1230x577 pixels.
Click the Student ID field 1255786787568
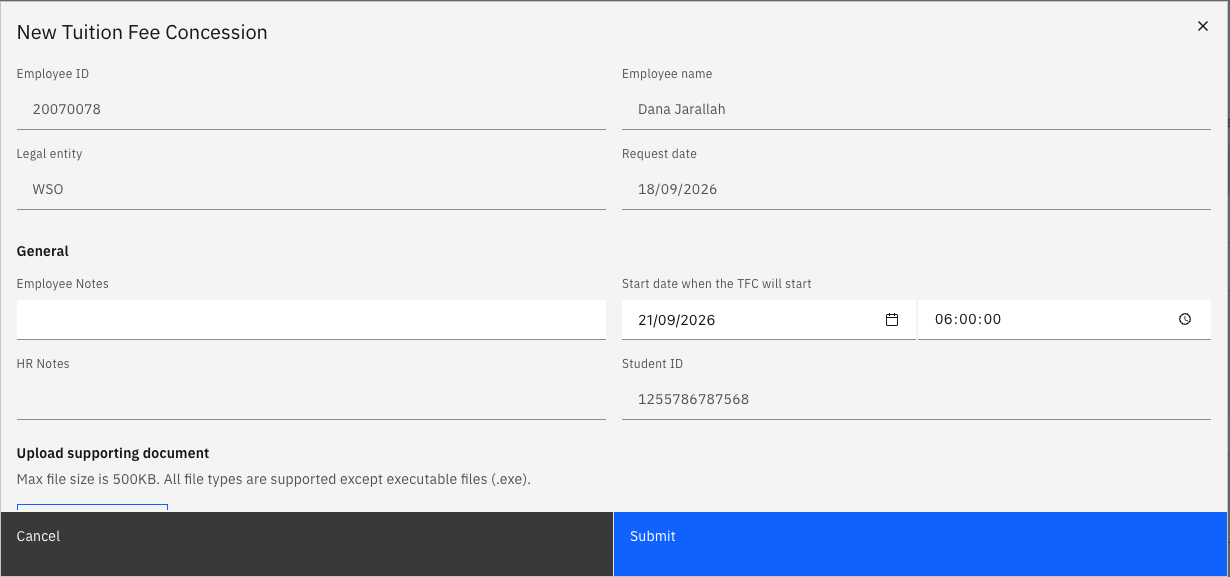(x=916, y=400)
